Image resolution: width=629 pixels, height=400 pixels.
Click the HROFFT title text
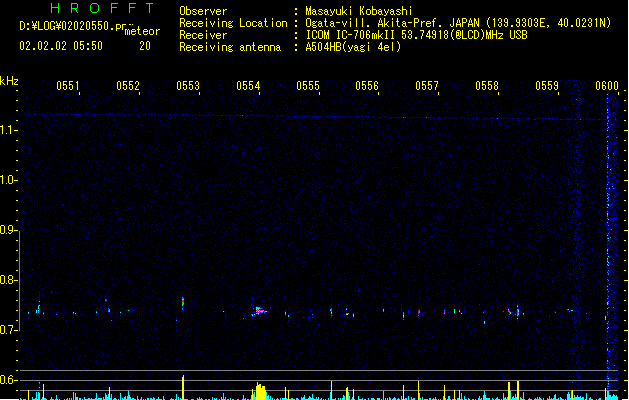pos(102,8)
